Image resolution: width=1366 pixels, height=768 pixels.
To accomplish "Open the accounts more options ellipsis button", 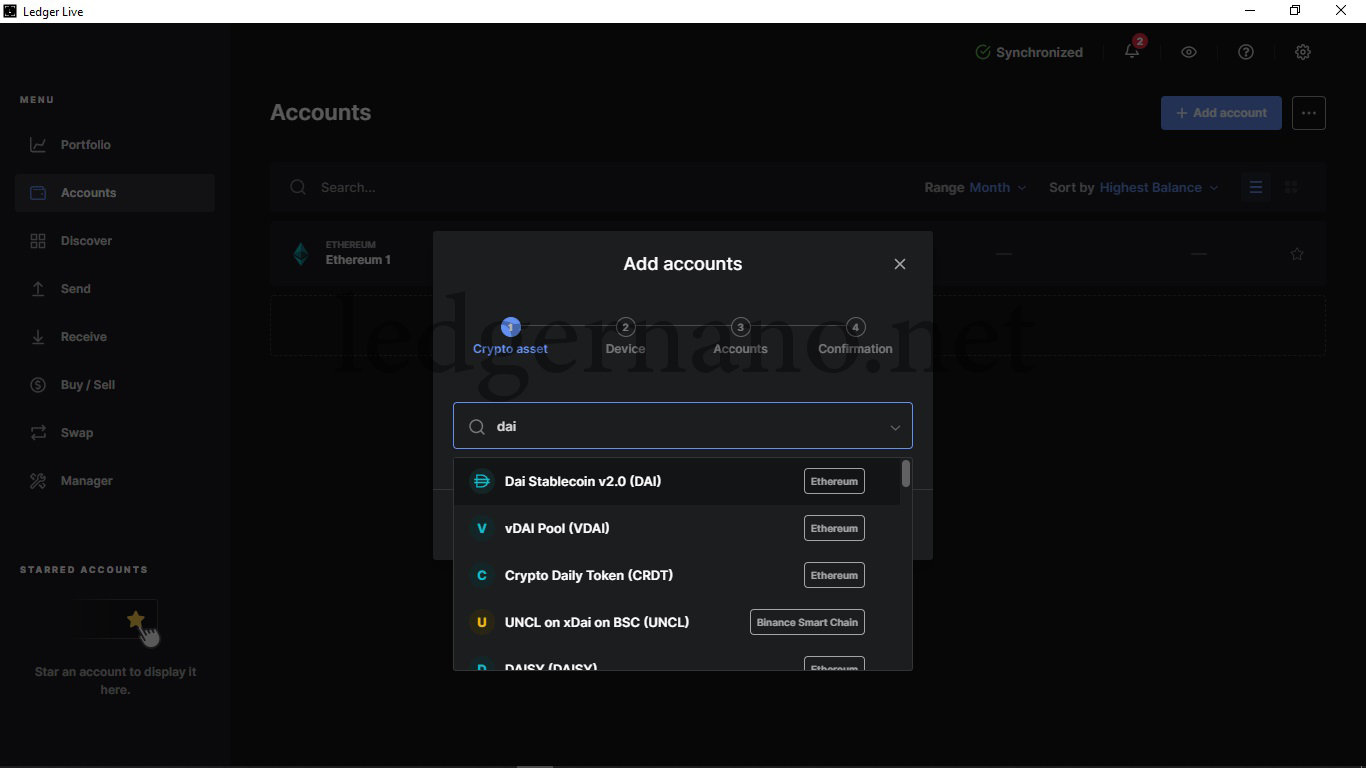I will (x=1308, y=113).
